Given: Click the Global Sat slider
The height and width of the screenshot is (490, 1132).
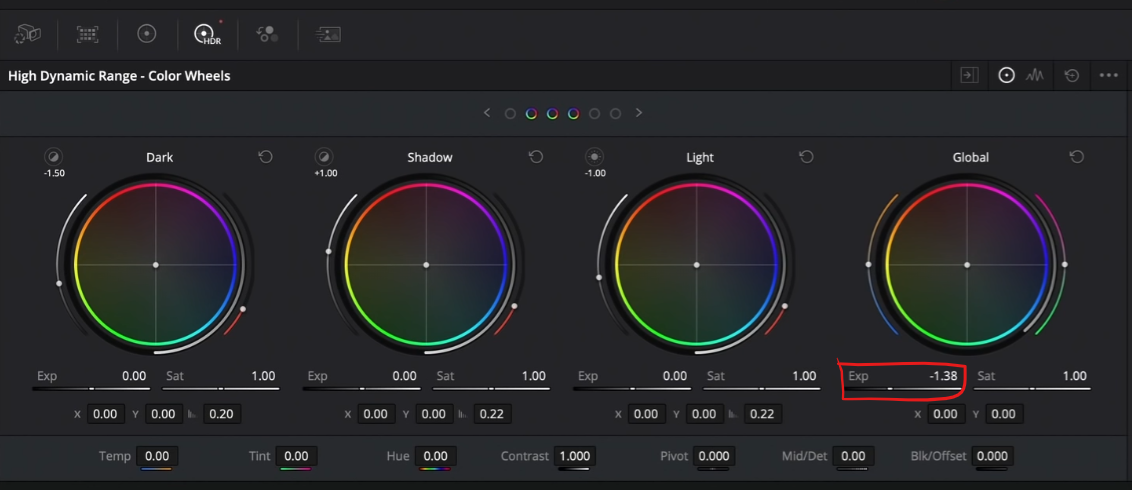Looking at the screenshot, I should pos(1032,389).
